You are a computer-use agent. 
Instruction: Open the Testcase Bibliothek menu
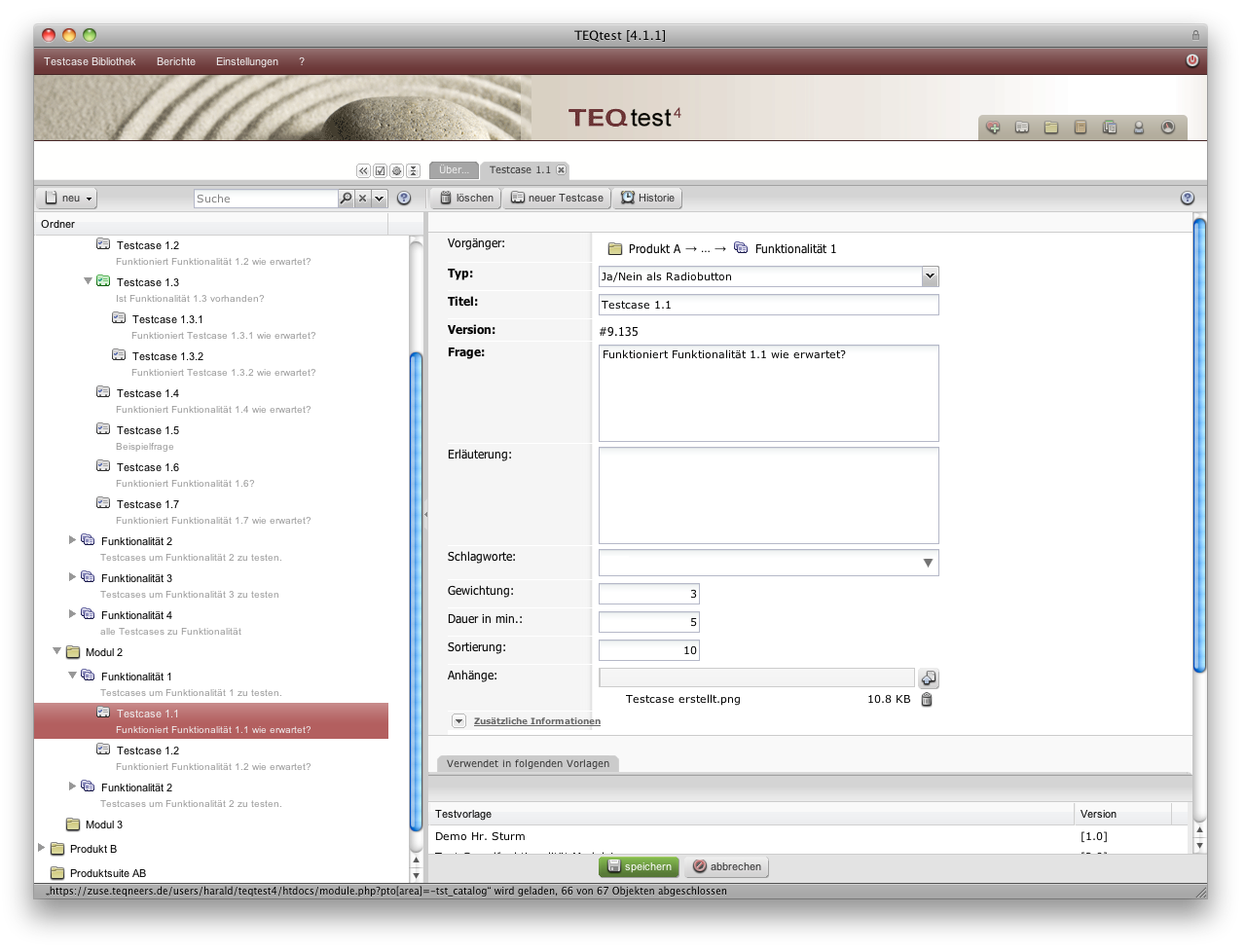click(x=90, y=61)
